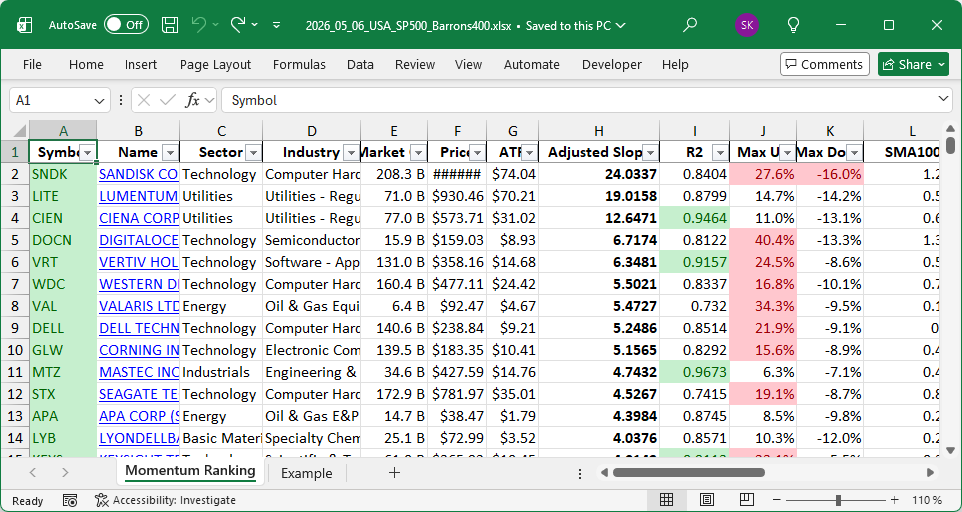The image size is (962, 512).
Task: Click the zoom slider handle
Action: tap(838, 500)
